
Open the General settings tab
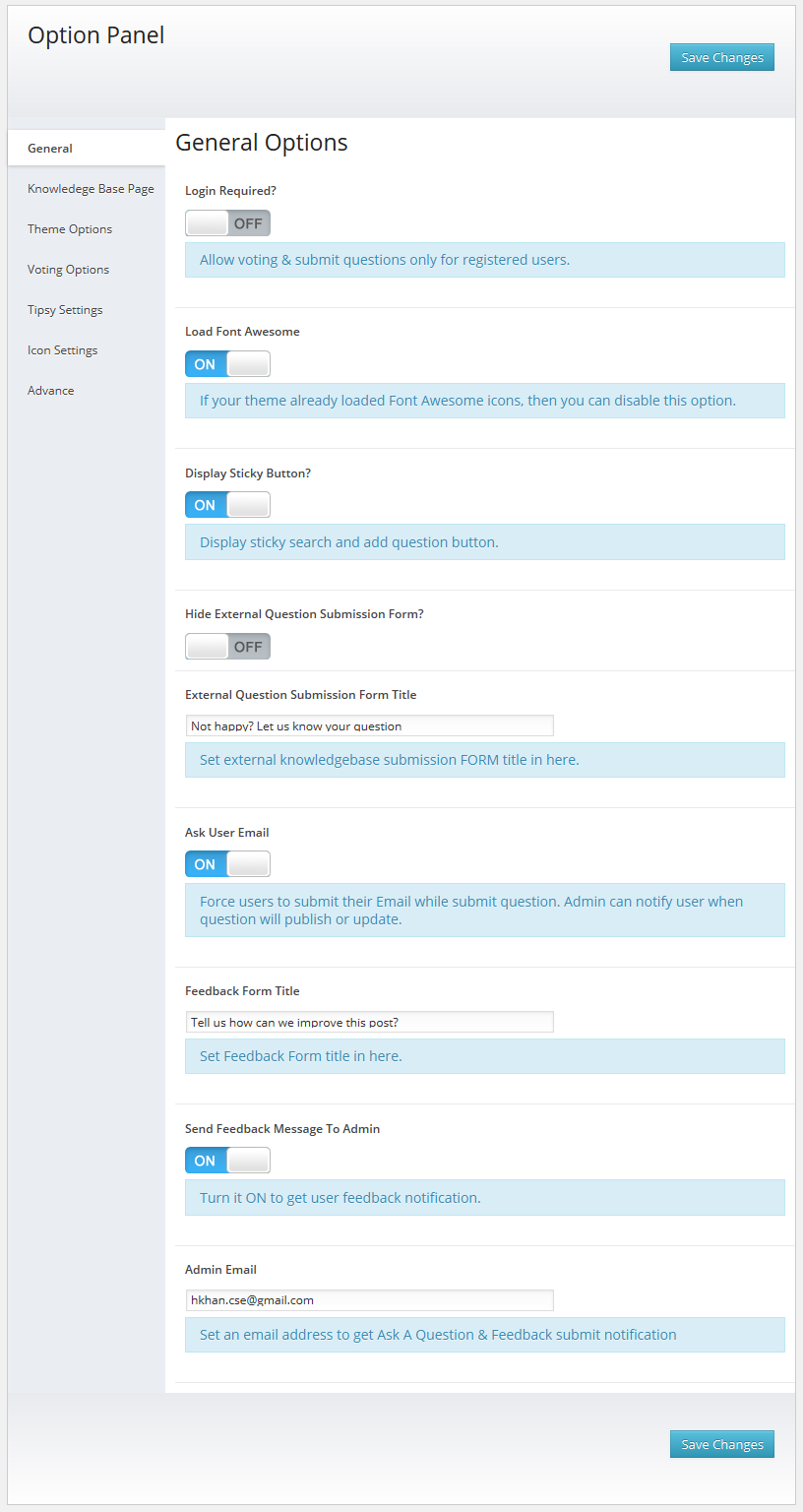pos(50,149)
